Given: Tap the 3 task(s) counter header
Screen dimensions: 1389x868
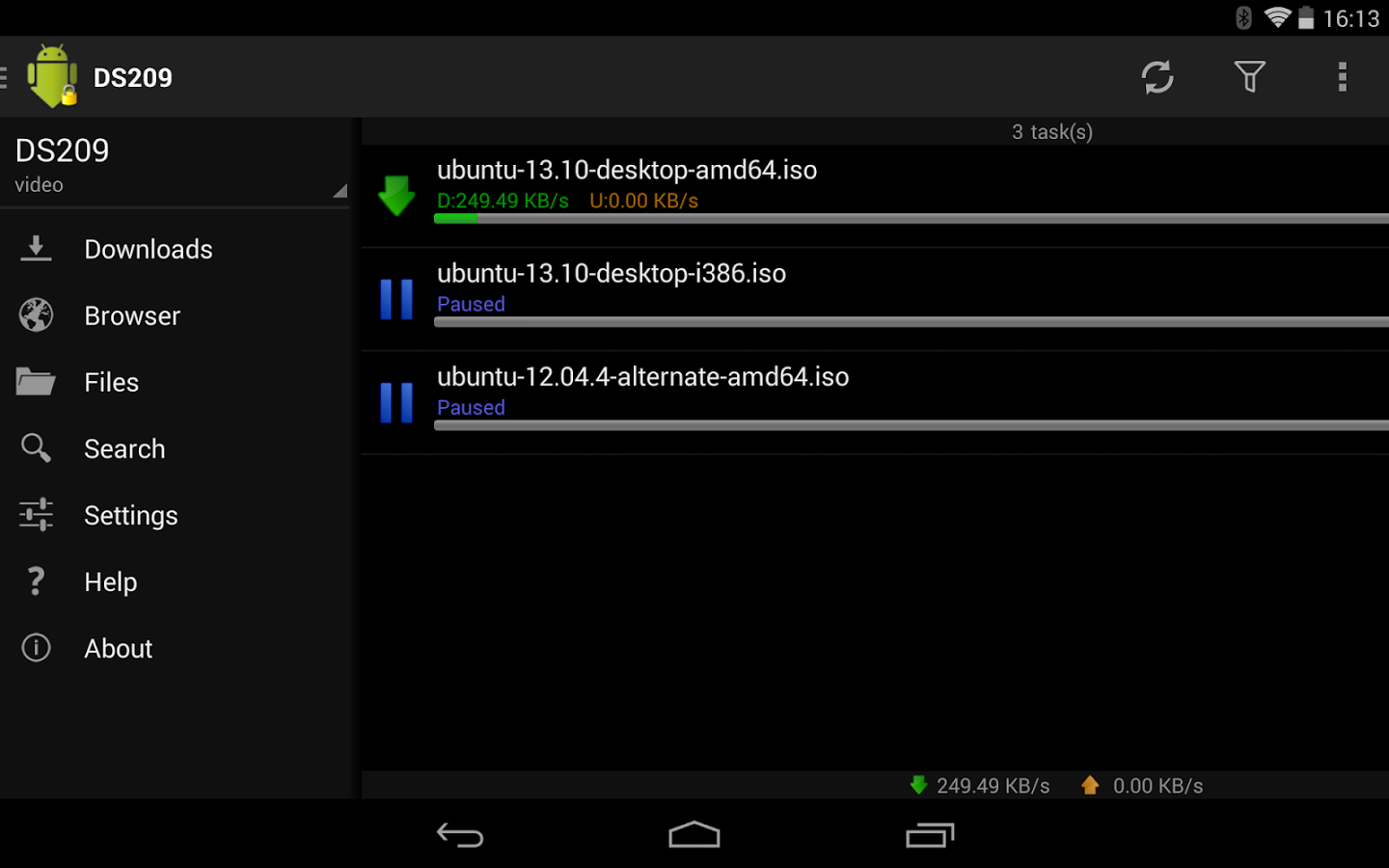Looking at the screenshot, I should [x=1051, y=132].
